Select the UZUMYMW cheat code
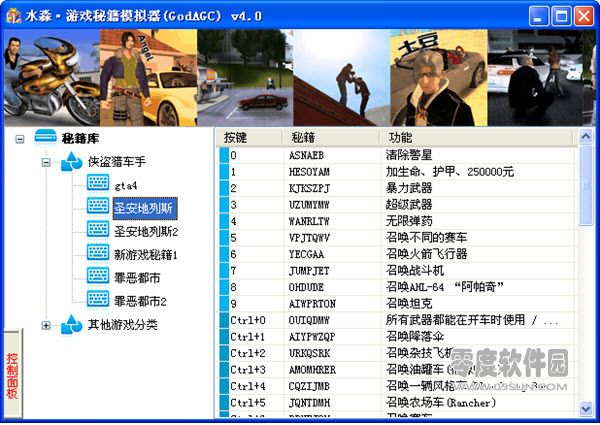 tap(309, 205)
